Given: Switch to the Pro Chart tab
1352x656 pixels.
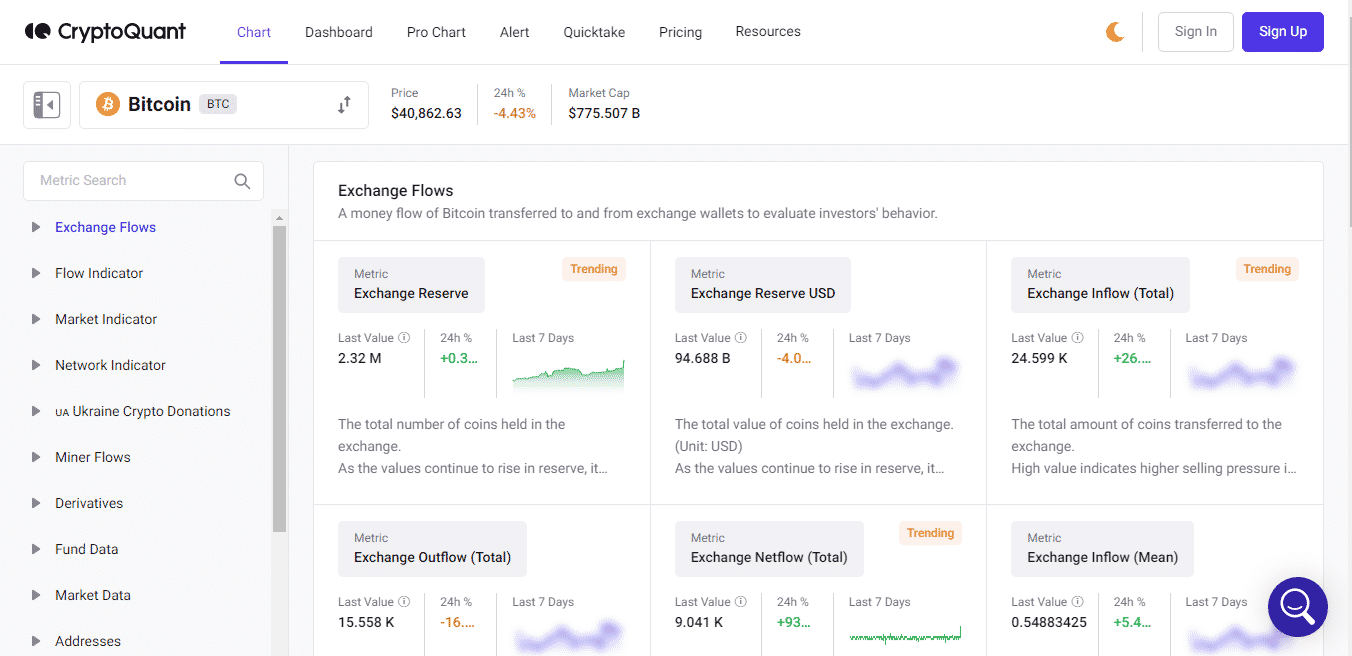Looking at the screenshot, I should [436, 32].
